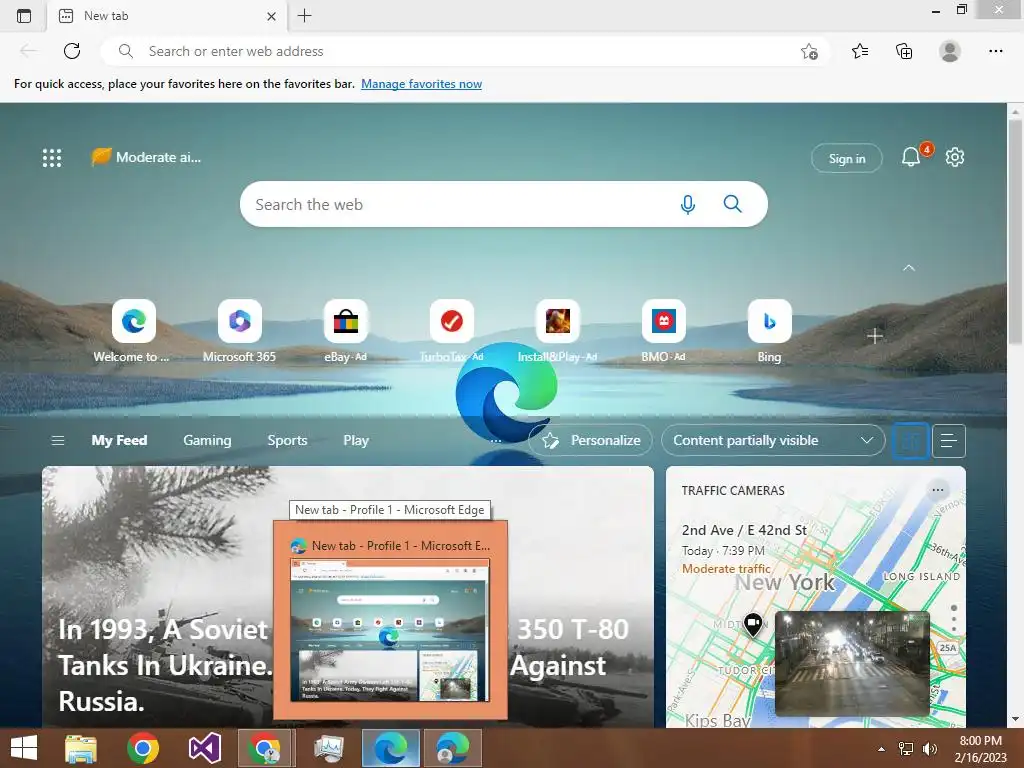
Task: Open File Explorer from taskbar
Action: (81, 748)
